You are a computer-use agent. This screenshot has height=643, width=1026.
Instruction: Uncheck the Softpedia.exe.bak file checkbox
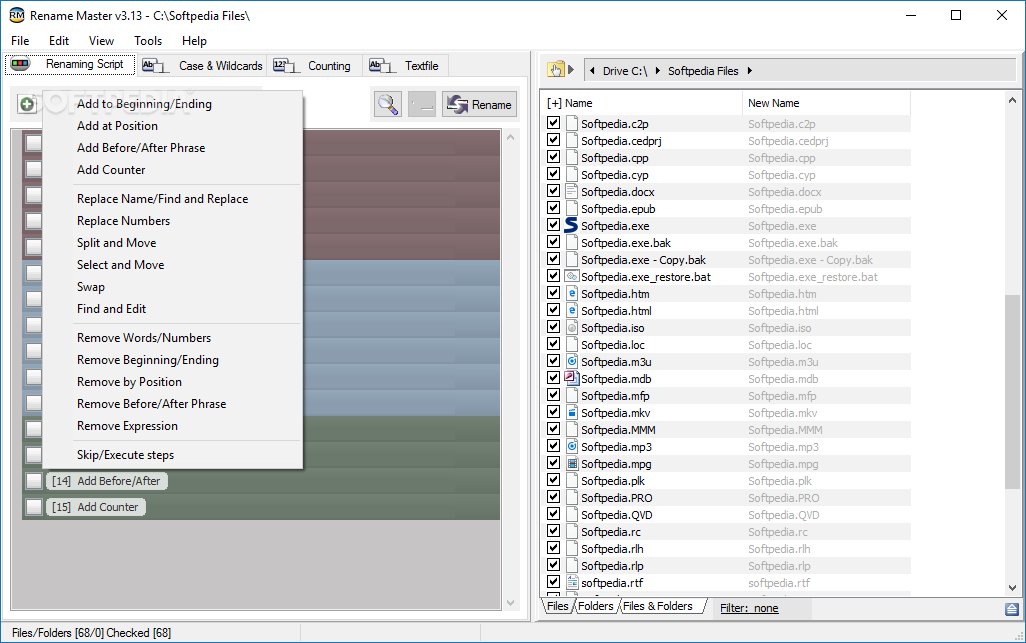click(554, 242)
